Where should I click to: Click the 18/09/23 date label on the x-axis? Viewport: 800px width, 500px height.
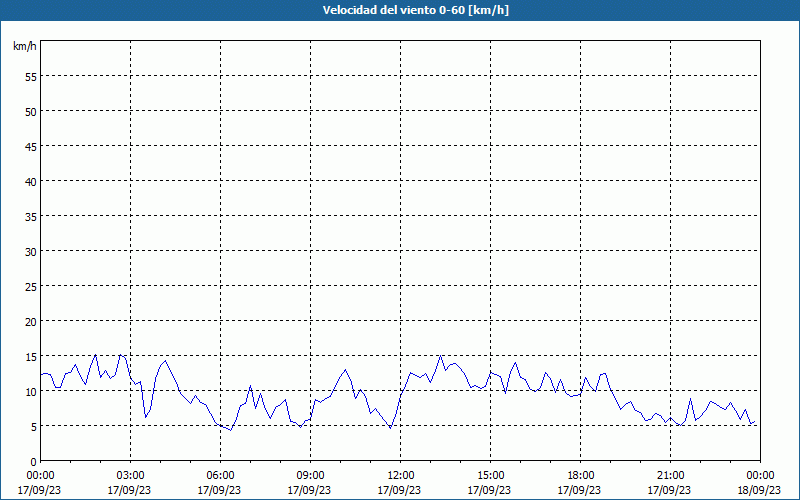pyautogui.click(x=760, y=490)
